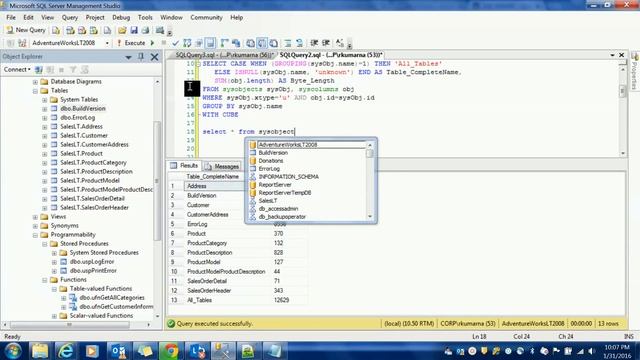This screenshot has width=640, height=360.
Task: Open a SQL Server Compact query
Action: pos(107,30)
